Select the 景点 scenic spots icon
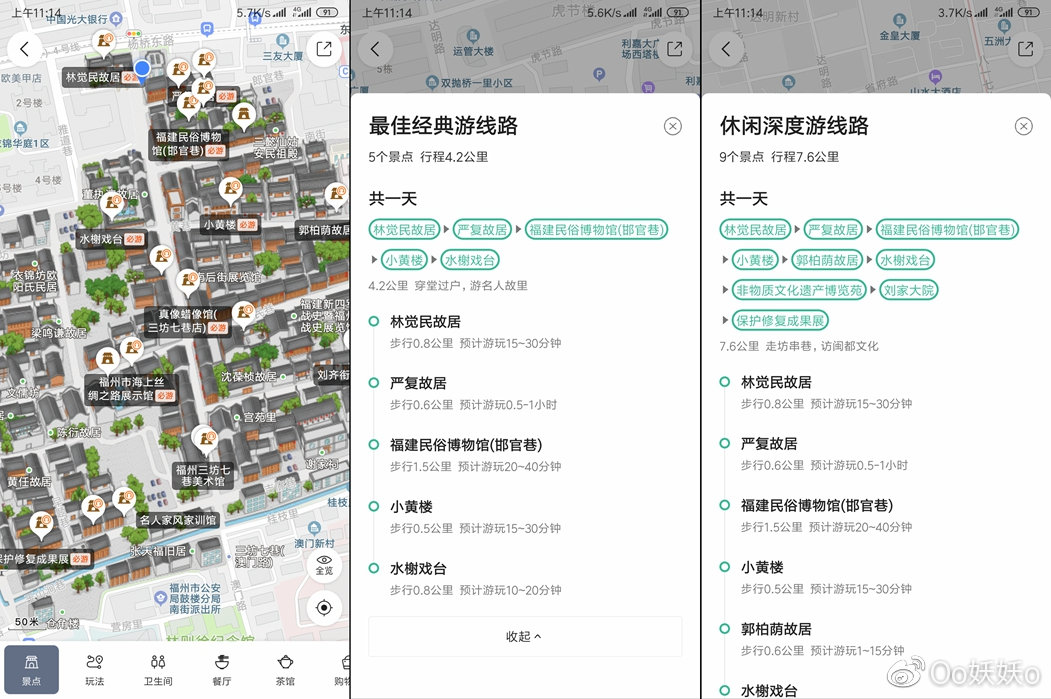The image size is (1051, 699). 31,670
